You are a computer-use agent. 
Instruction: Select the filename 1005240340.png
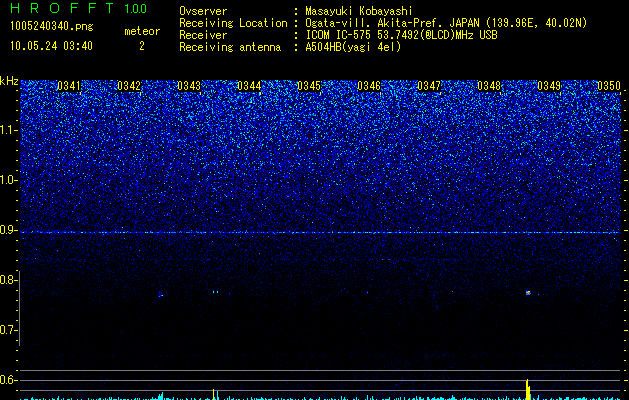52,26
